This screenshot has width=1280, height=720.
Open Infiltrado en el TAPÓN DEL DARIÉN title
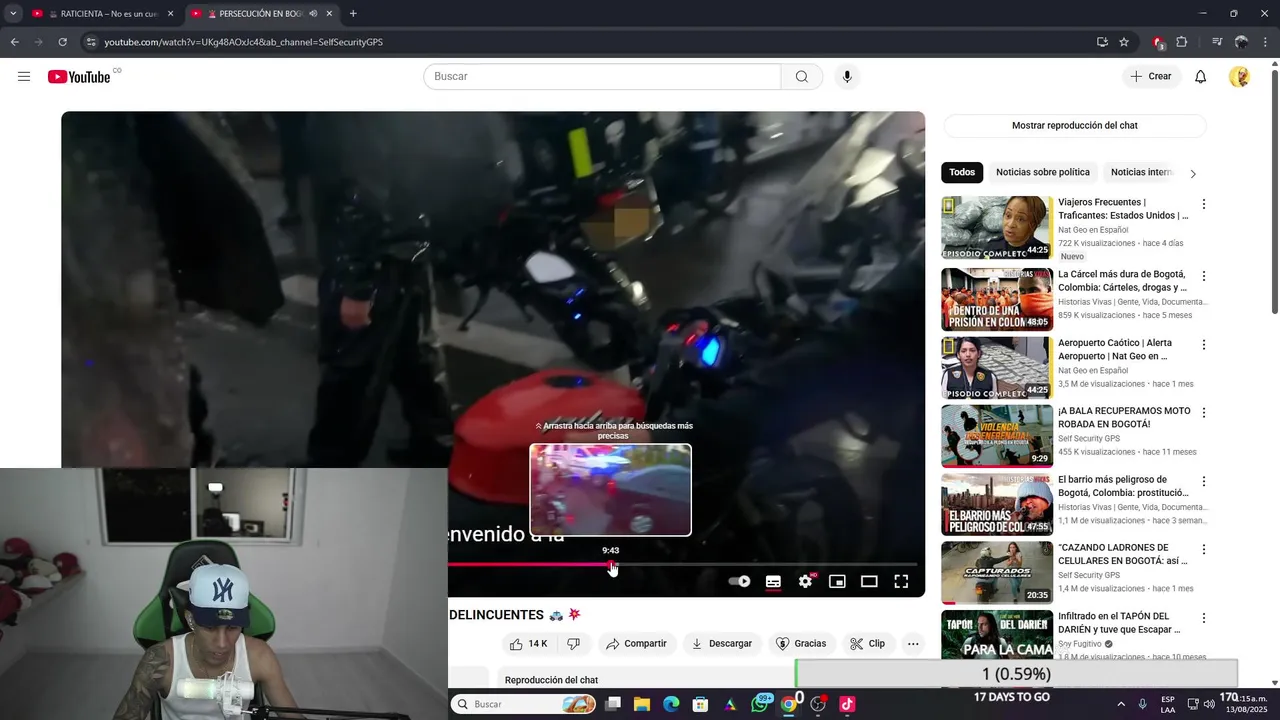pyautogui.click(x=1119, y=623)
